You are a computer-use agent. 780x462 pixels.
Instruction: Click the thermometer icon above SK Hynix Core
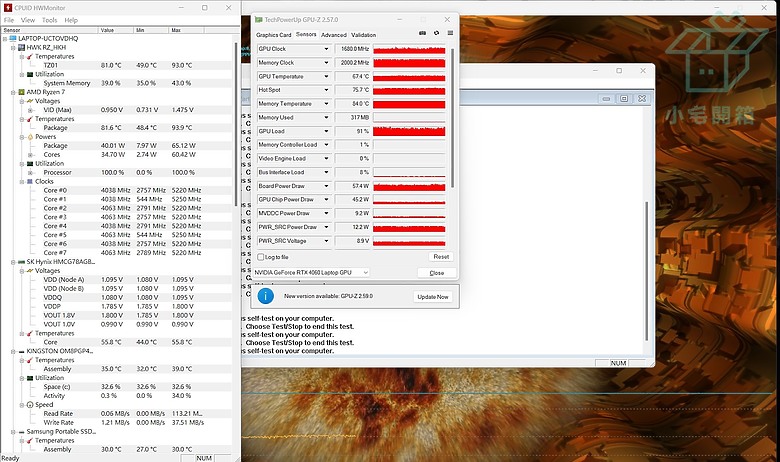(x=30, y=333)
